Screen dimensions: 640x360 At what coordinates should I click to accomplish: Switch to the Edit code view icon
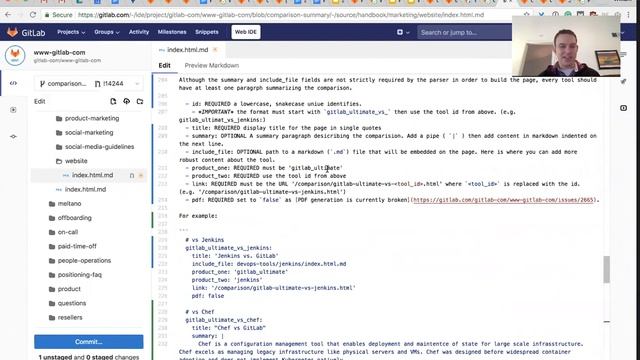point(13,83)
